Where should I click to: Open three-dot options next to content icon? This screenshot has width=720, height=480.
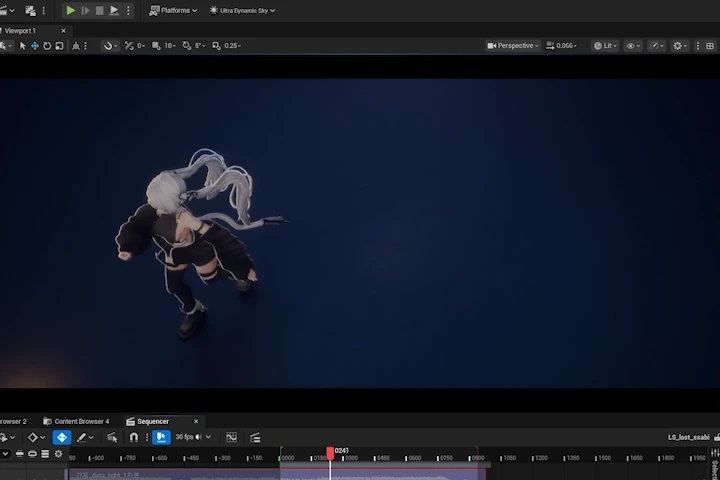(44, 10)
